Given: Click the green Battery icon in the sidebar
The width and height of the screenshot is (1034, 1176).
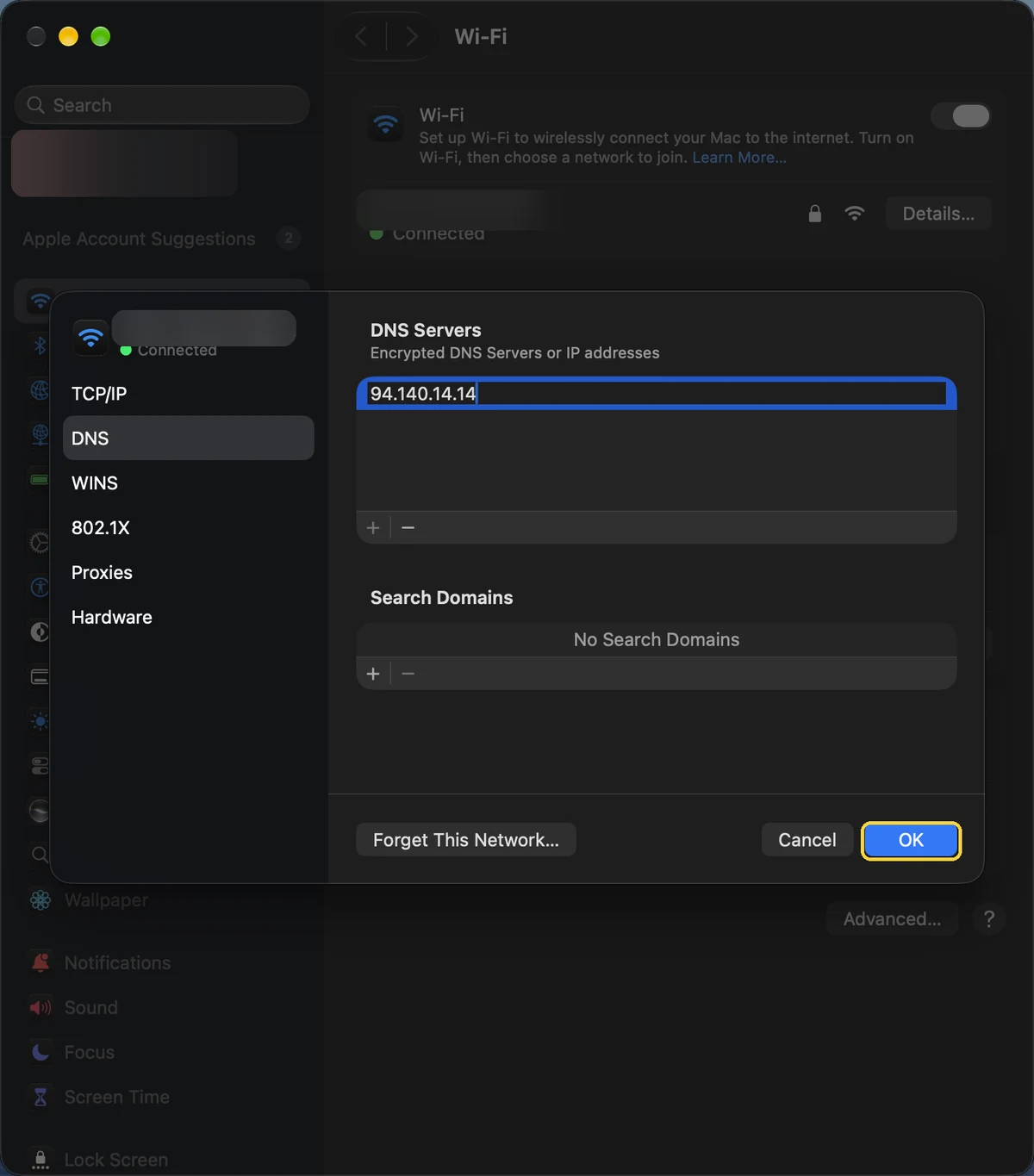Looking at the screenshot, I should point(40,479).
